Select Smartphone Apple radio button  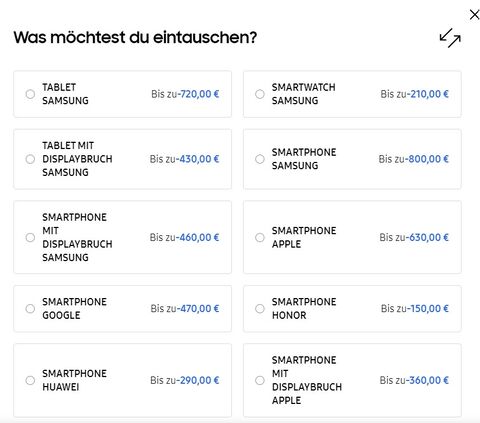point(260,237)
